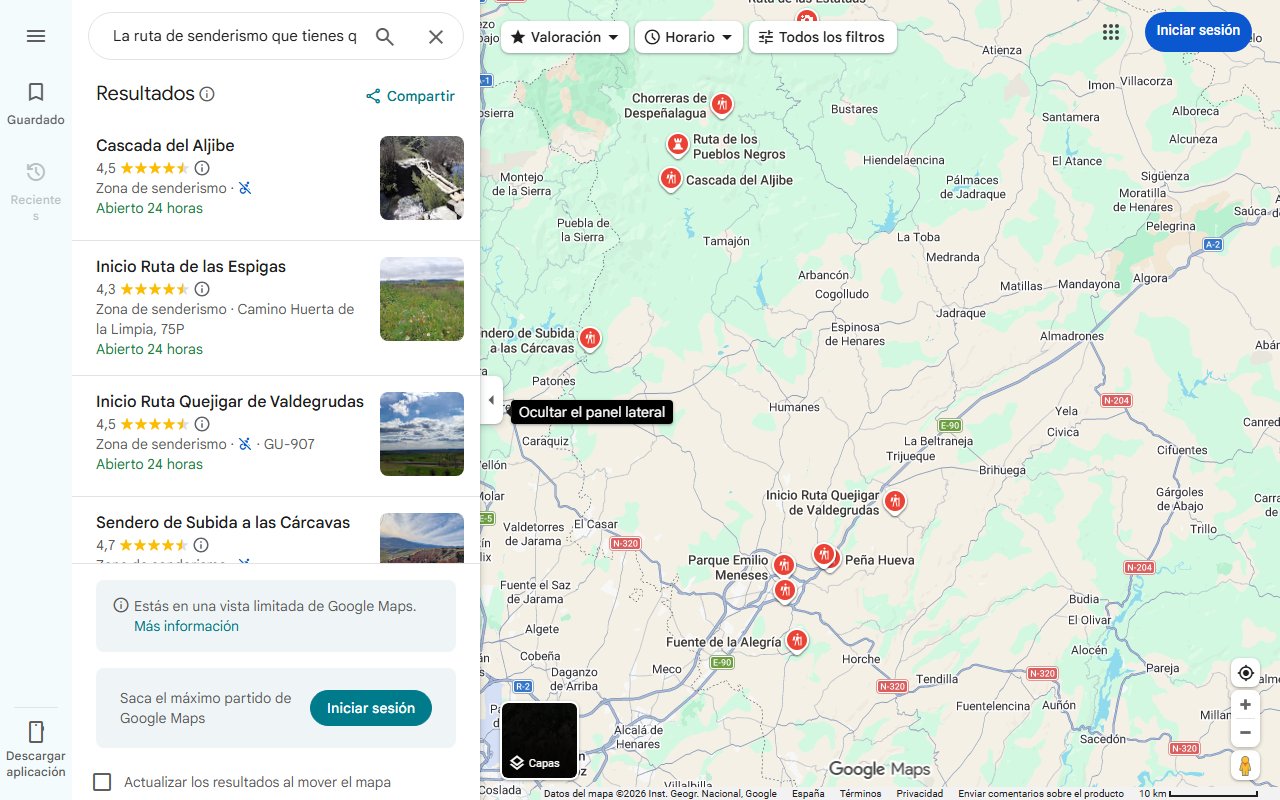Open the main hamburger menu
1280x800 pixels.
36,36
